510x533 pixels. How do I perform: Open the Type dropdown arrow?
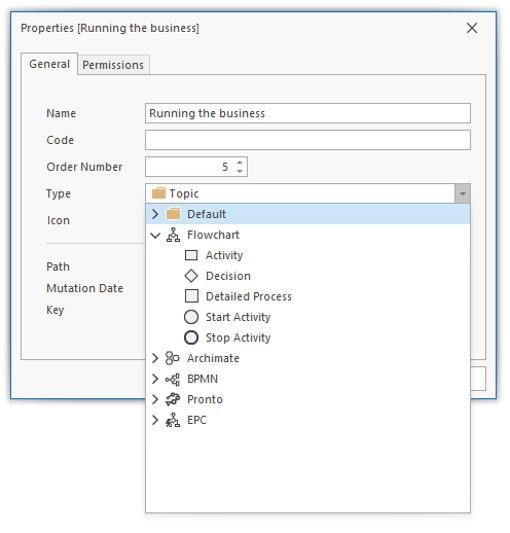pos(462,194)
